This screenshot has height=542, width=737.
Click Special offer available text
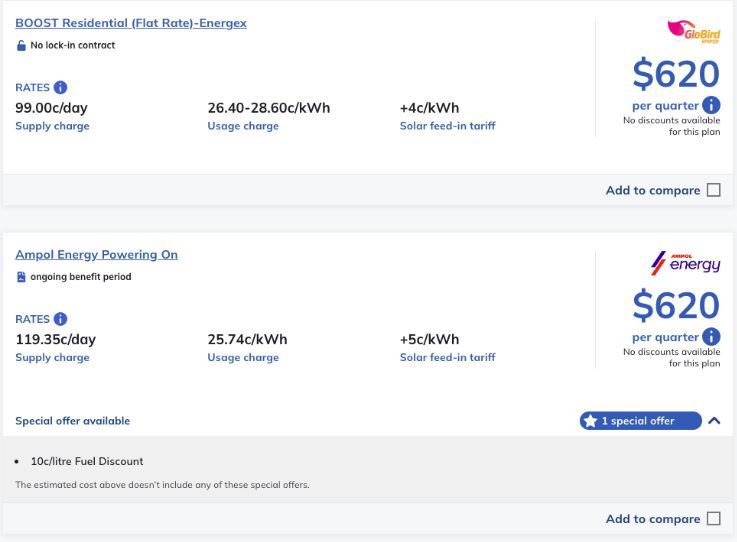(x=72, y=421)
